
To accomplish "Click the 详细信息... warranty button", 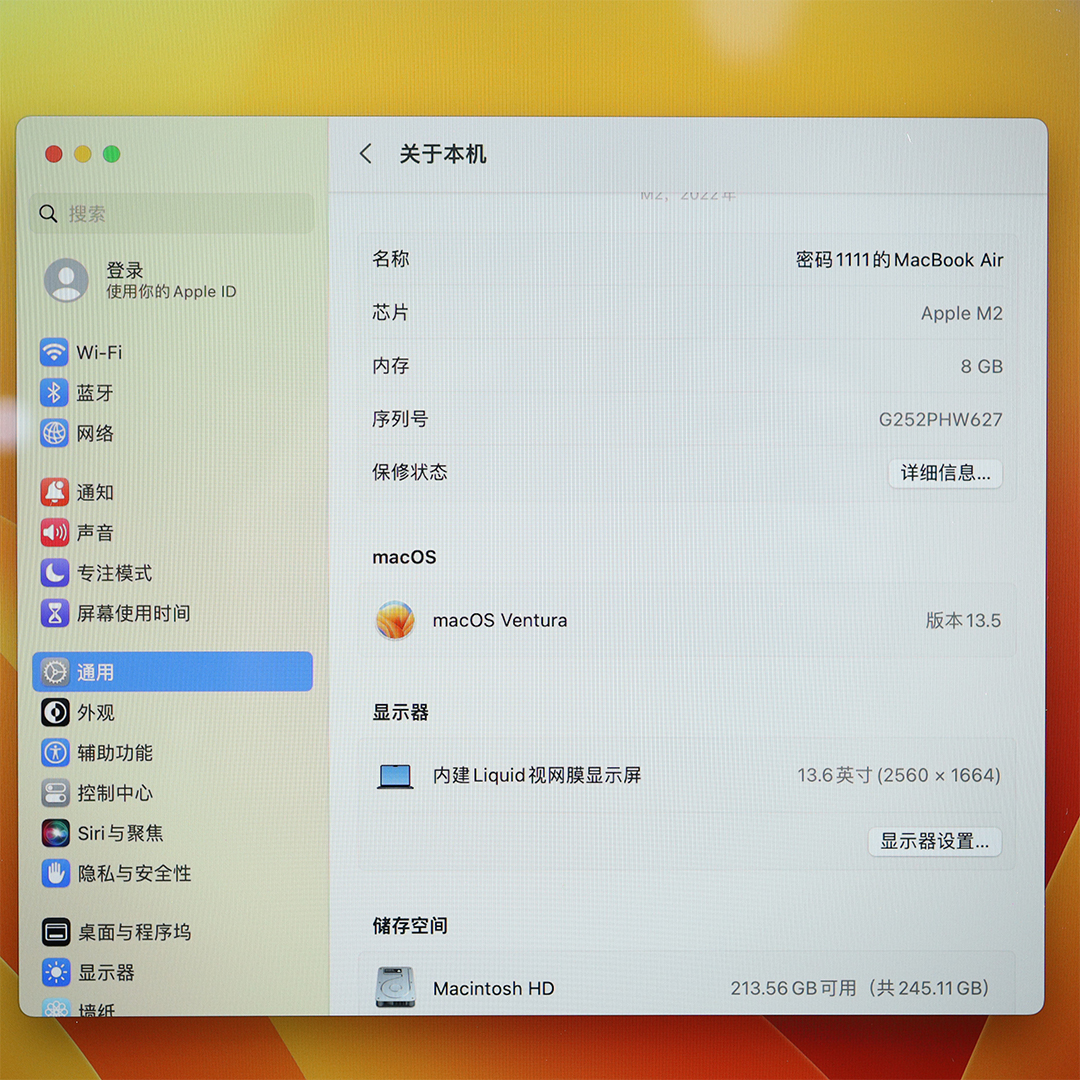I will tap(945, 473).
